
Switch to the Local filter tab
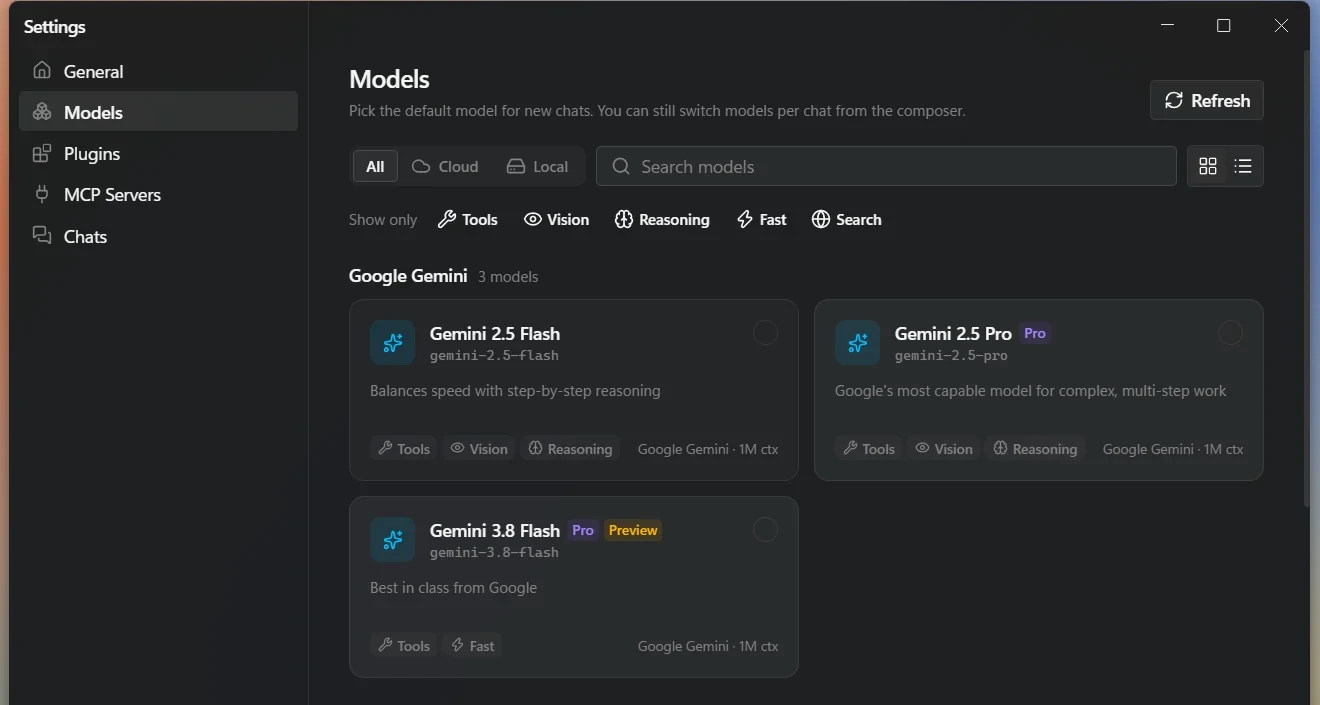tap(537, 166)
